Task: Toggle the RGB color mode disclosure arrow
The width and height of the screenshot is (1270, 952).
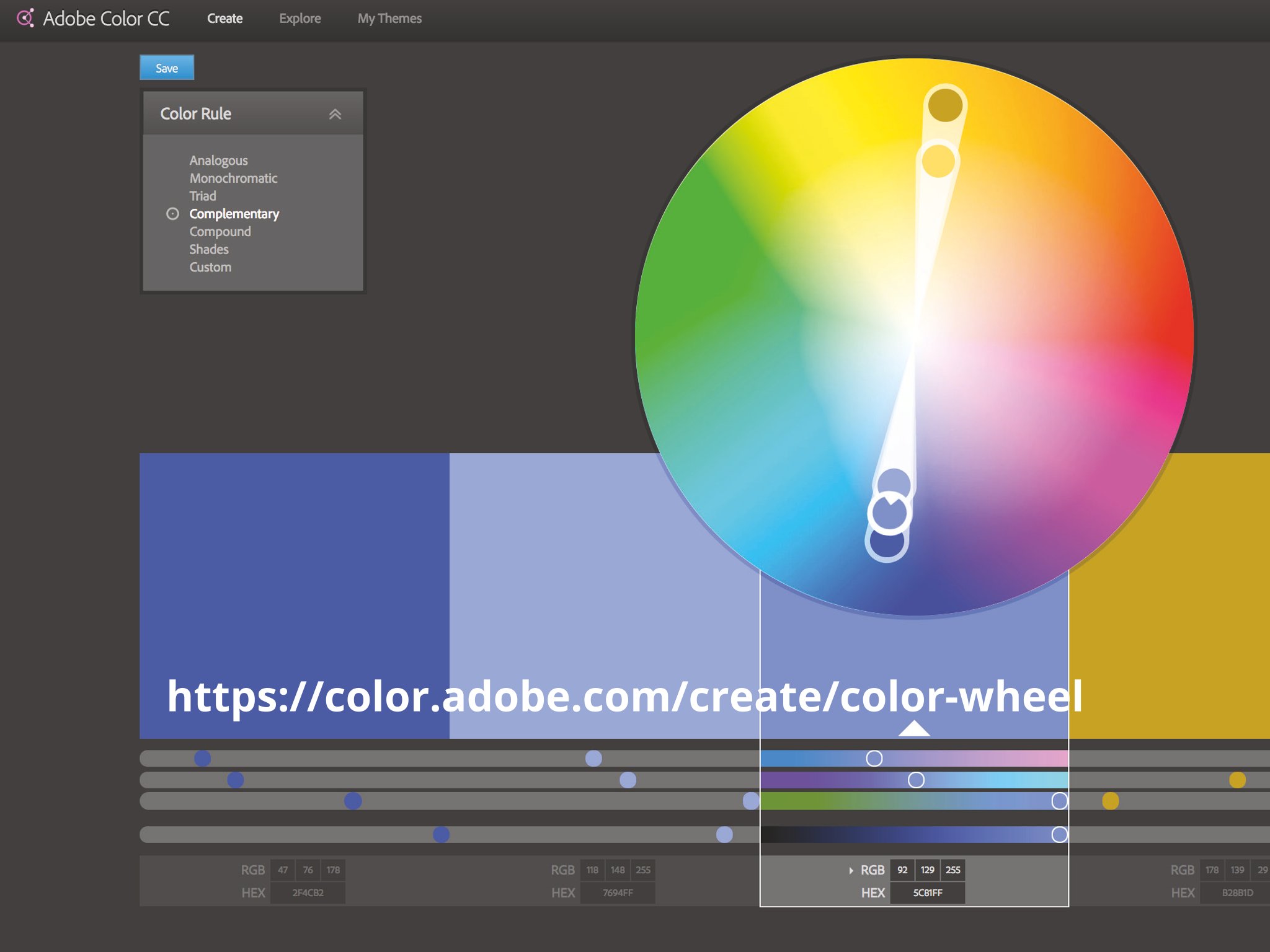Action: click(x=851, y=870)
